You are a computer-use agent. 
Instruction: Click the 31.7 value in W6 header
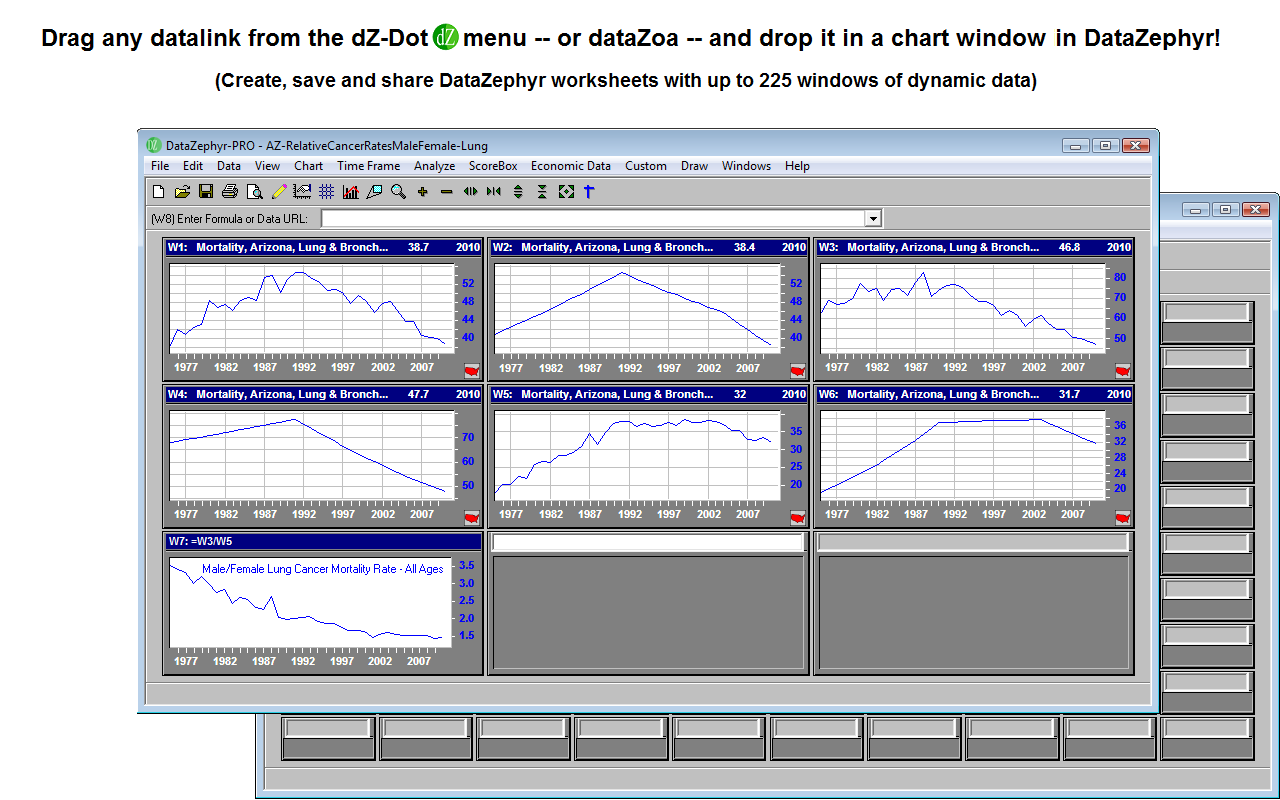(1069, 394)
